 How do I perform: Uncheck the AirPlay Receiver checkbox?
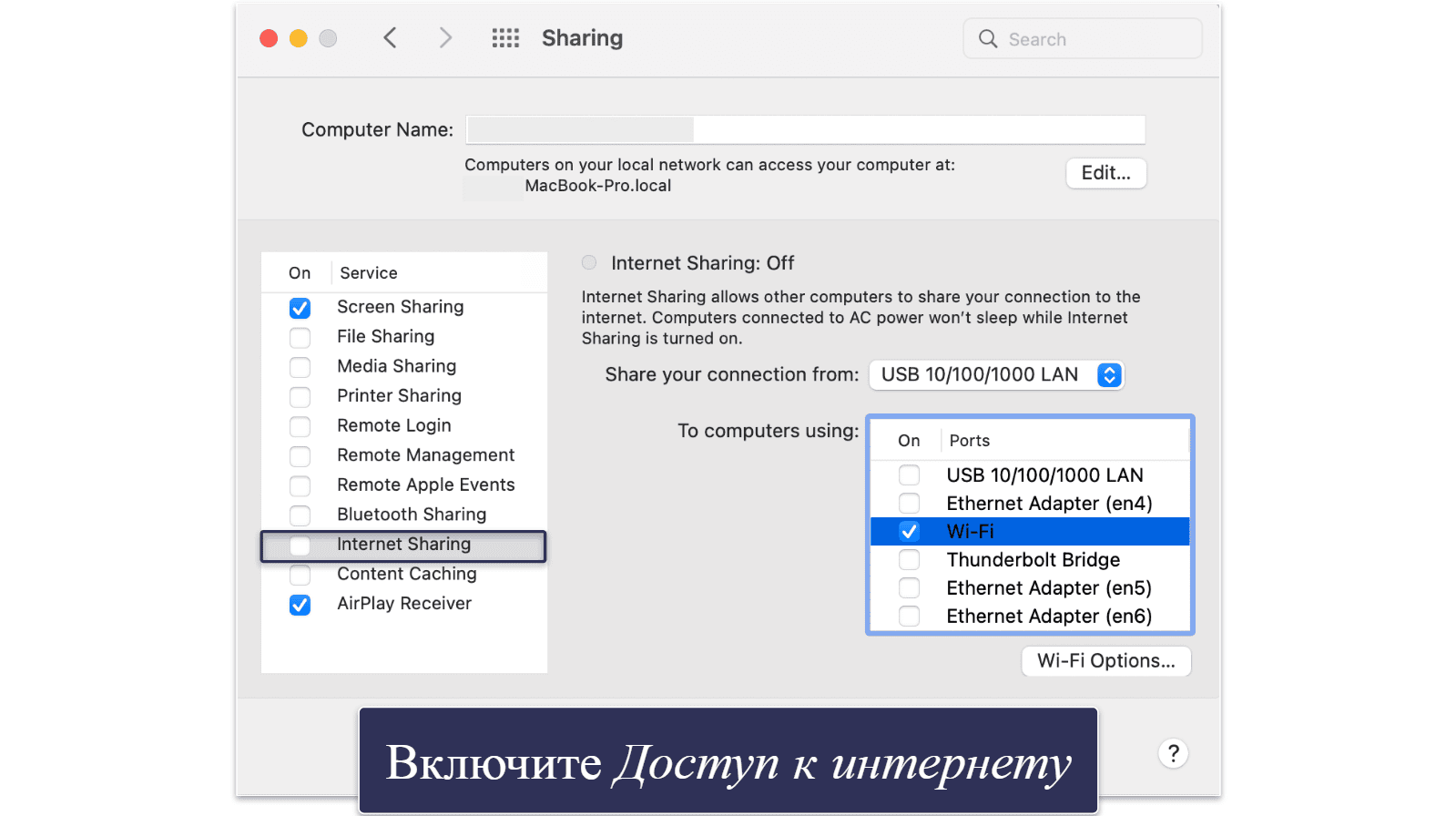(300, 605)
